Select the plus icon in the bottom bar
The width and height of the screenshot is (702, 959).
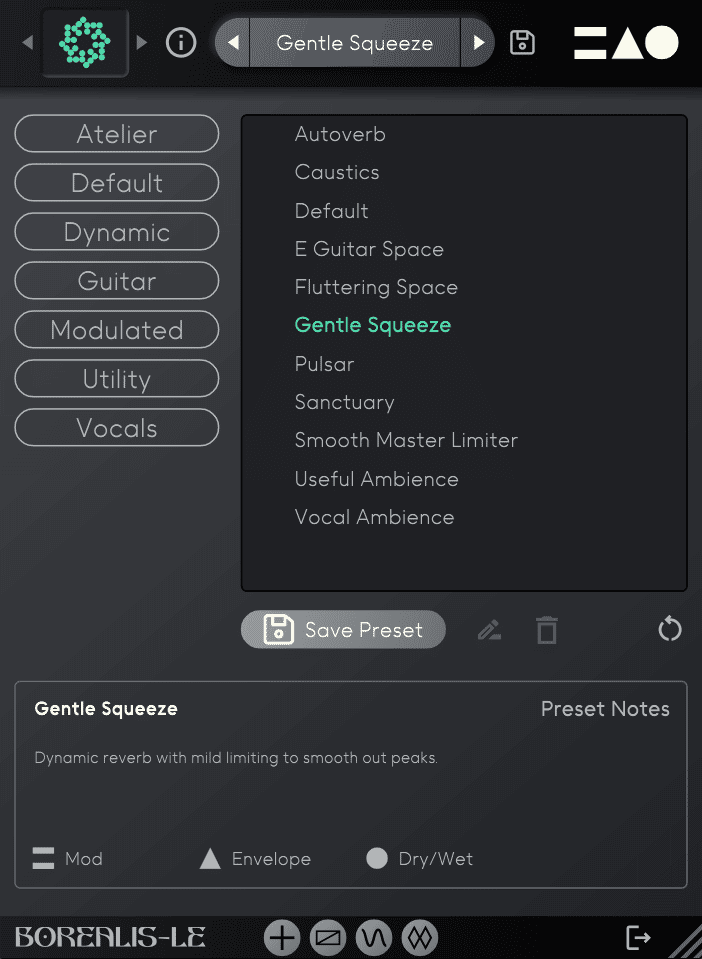282,937
